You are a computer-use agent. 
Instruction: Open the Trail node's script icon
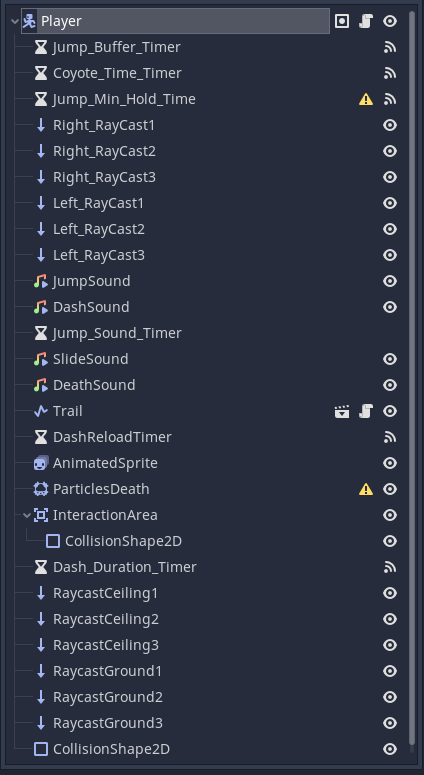(x=366, y=411)
